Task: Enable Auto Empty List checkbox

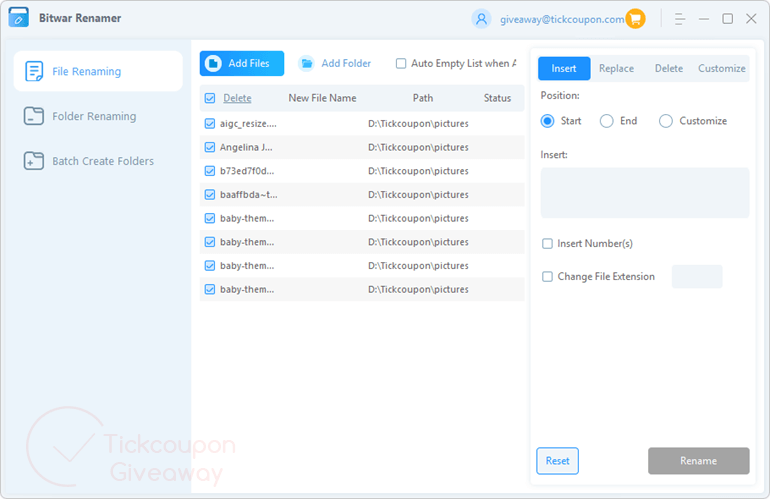Action: [x=401, y=63]
